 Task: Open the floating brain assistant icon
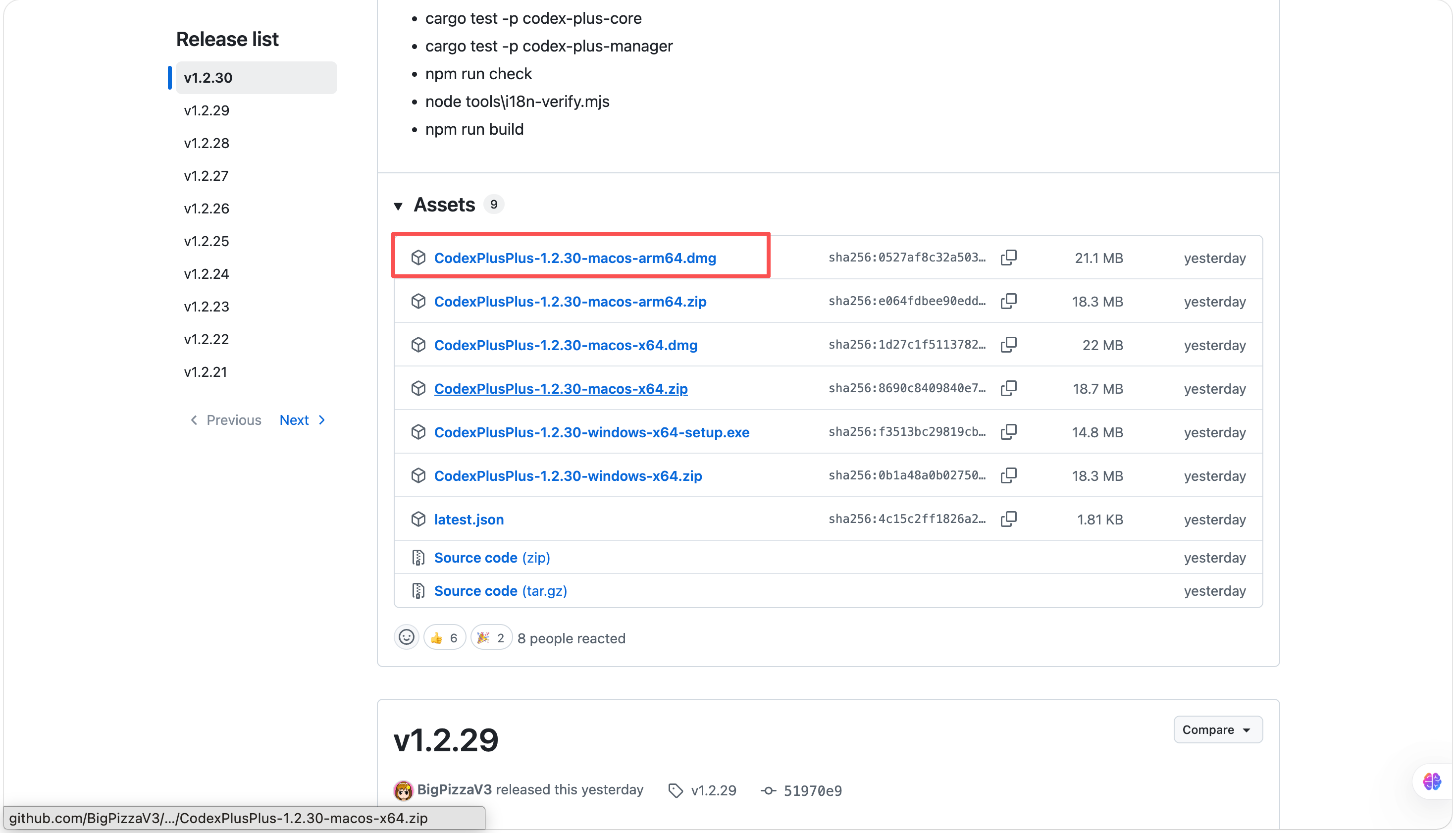tap(1432, 781)
